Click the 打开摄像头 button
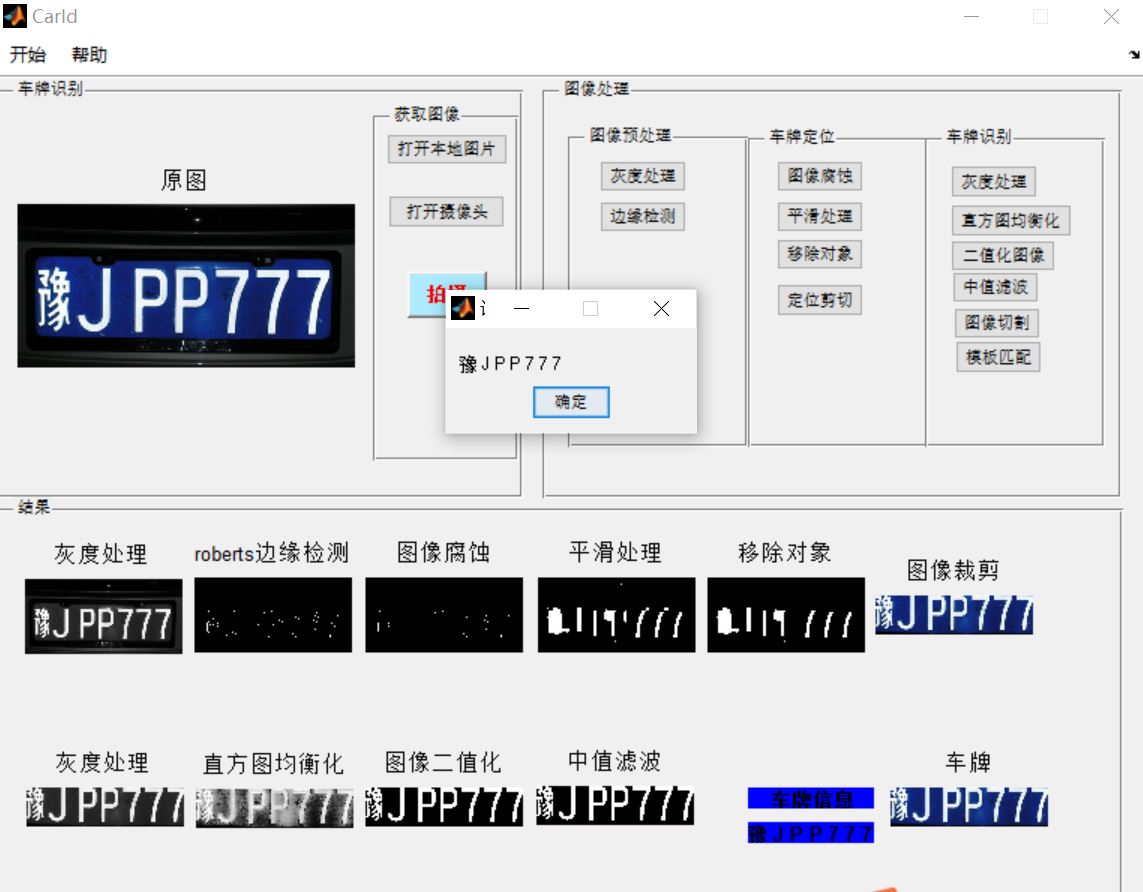Image resolution: width=1143 pixels, height=892 pixels. point(446,211)
